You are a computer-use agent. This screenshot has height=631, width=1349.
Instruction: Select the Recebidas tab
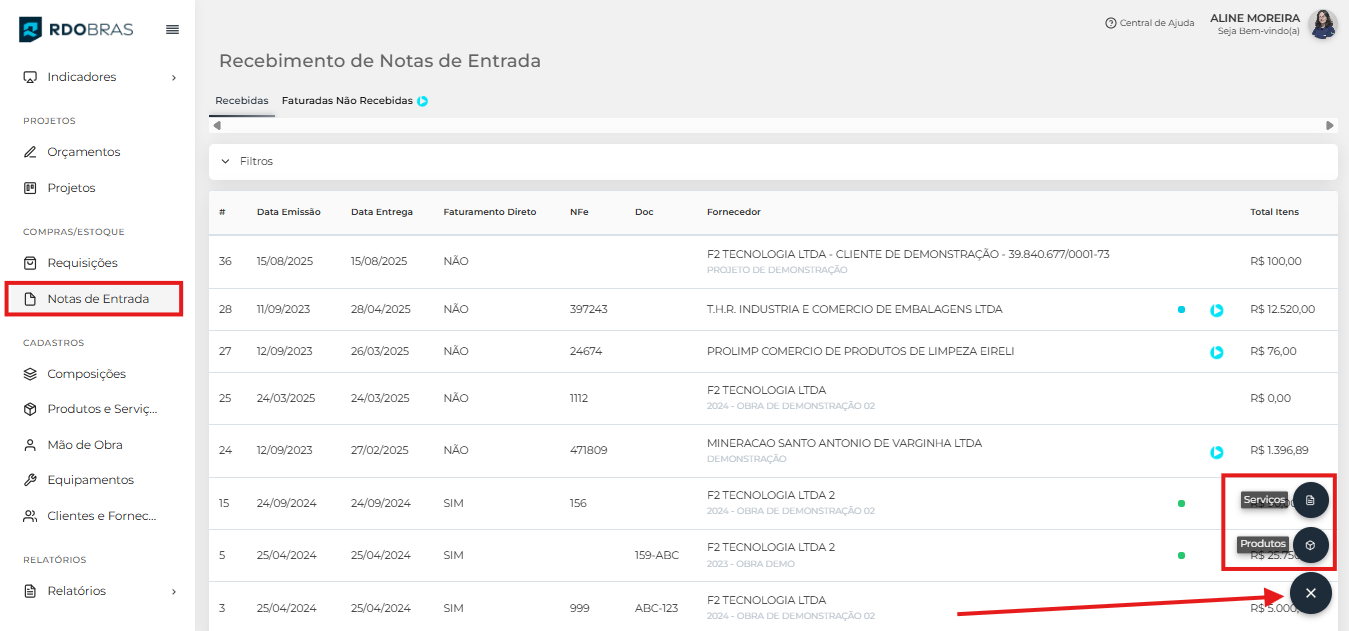[x=241, y=101]
